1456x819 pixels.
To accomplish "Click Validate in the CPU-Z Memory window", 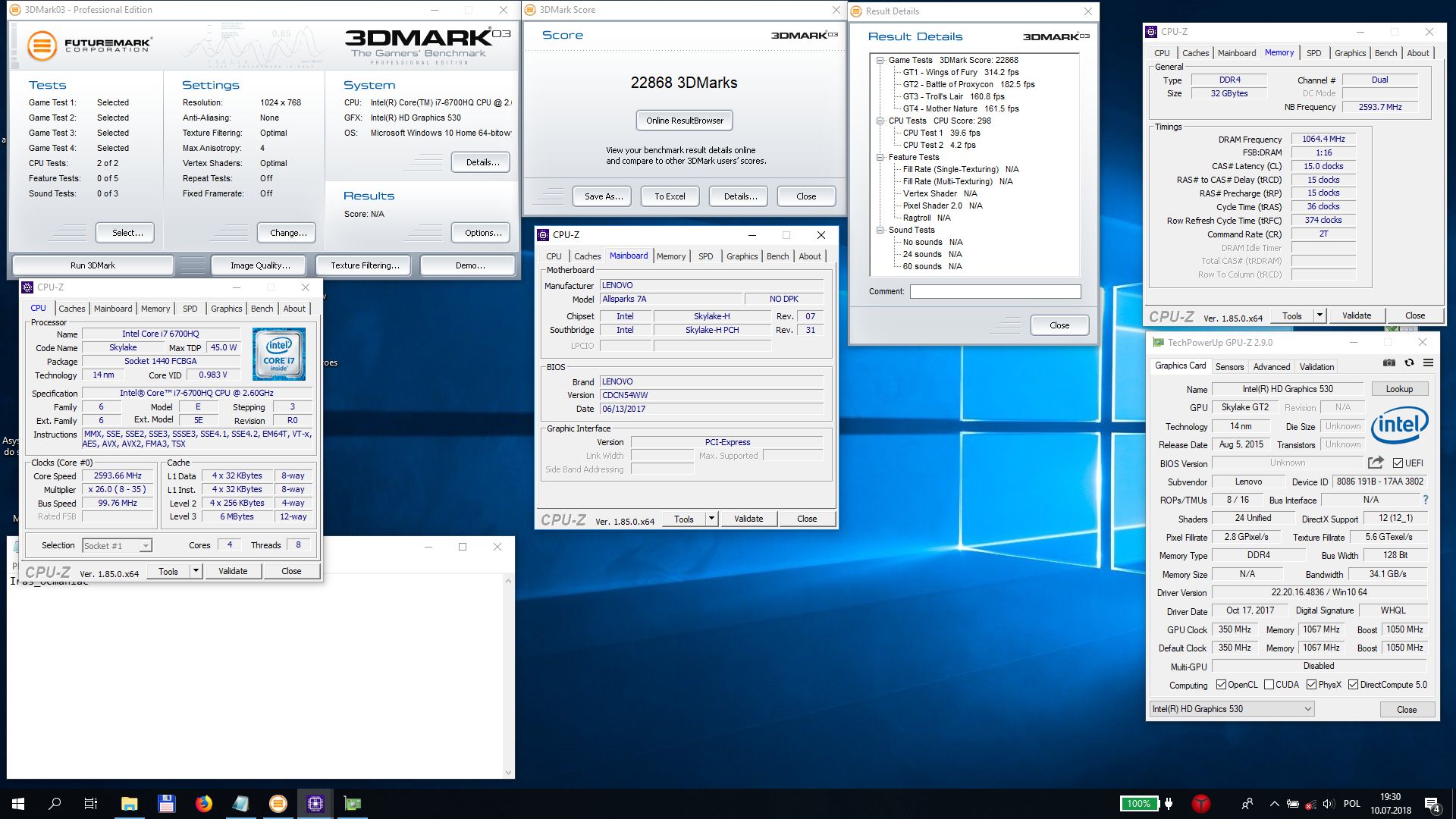I will point(1356,315).
